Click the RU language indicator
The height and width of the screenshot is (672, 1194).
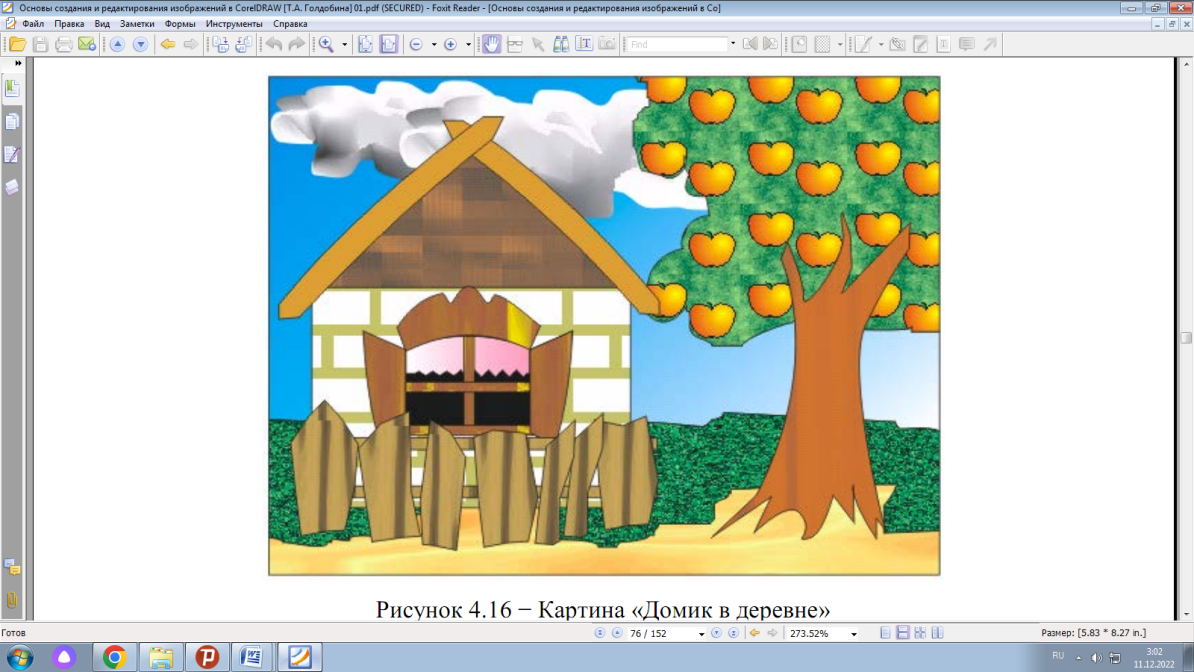[x=1058, y=656]
